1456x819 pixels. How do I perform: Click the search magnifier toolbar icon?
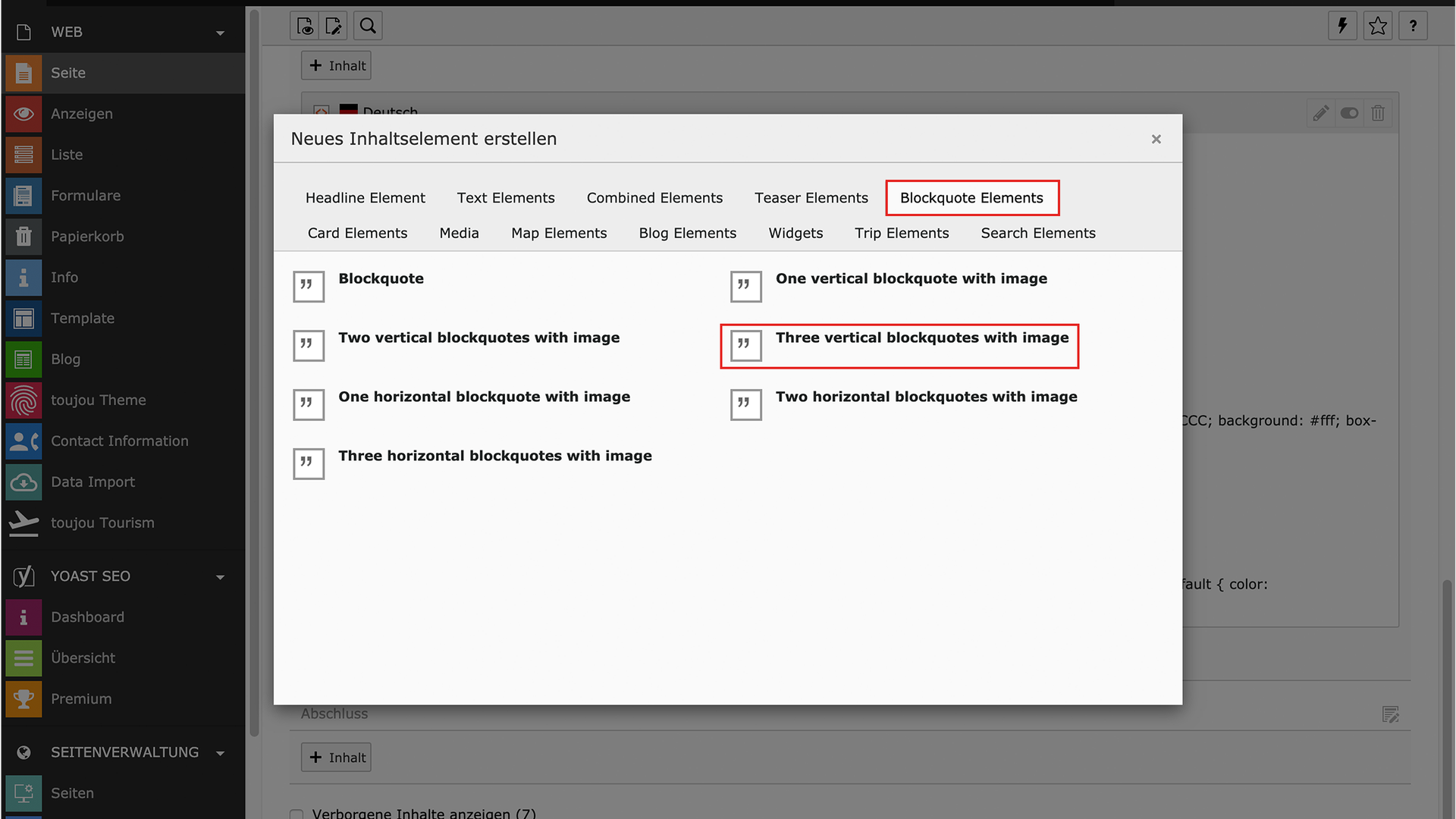368,26
